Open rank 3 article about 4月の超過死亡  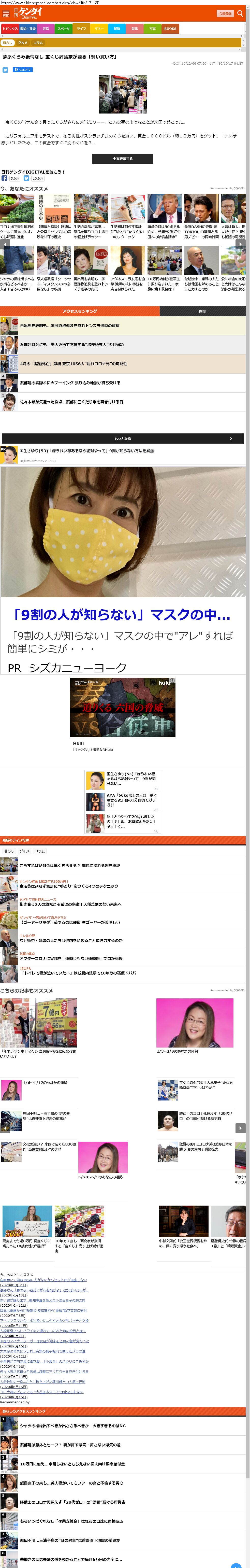tap(123, 364)
